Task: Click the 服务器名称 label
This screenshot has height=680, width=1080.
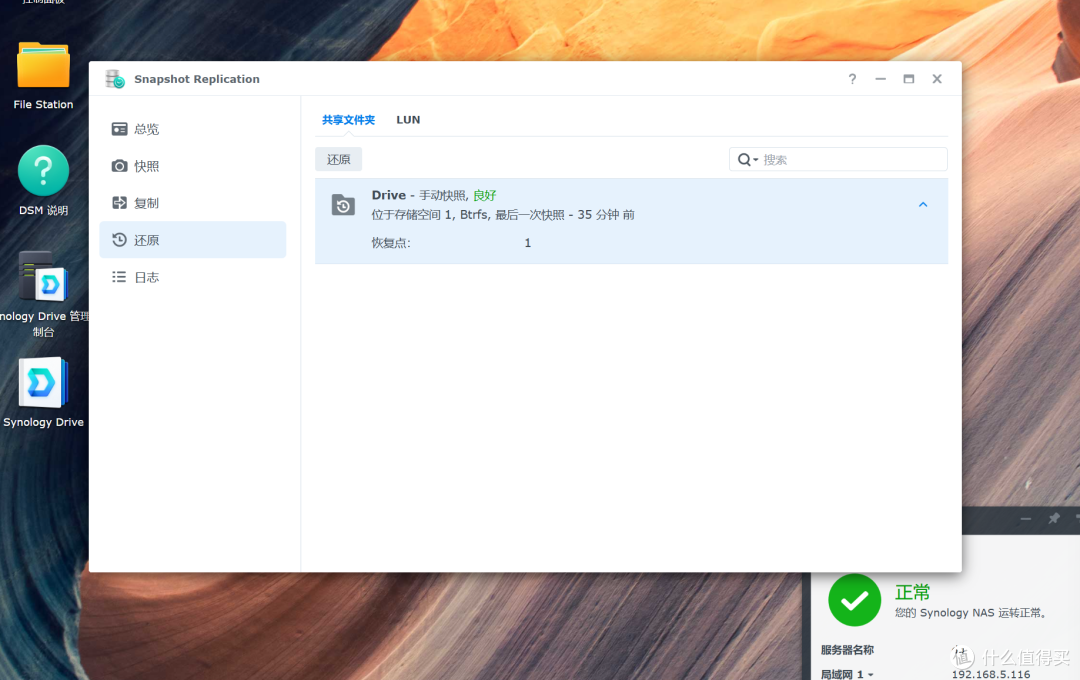Action: [x=847, y=650]
